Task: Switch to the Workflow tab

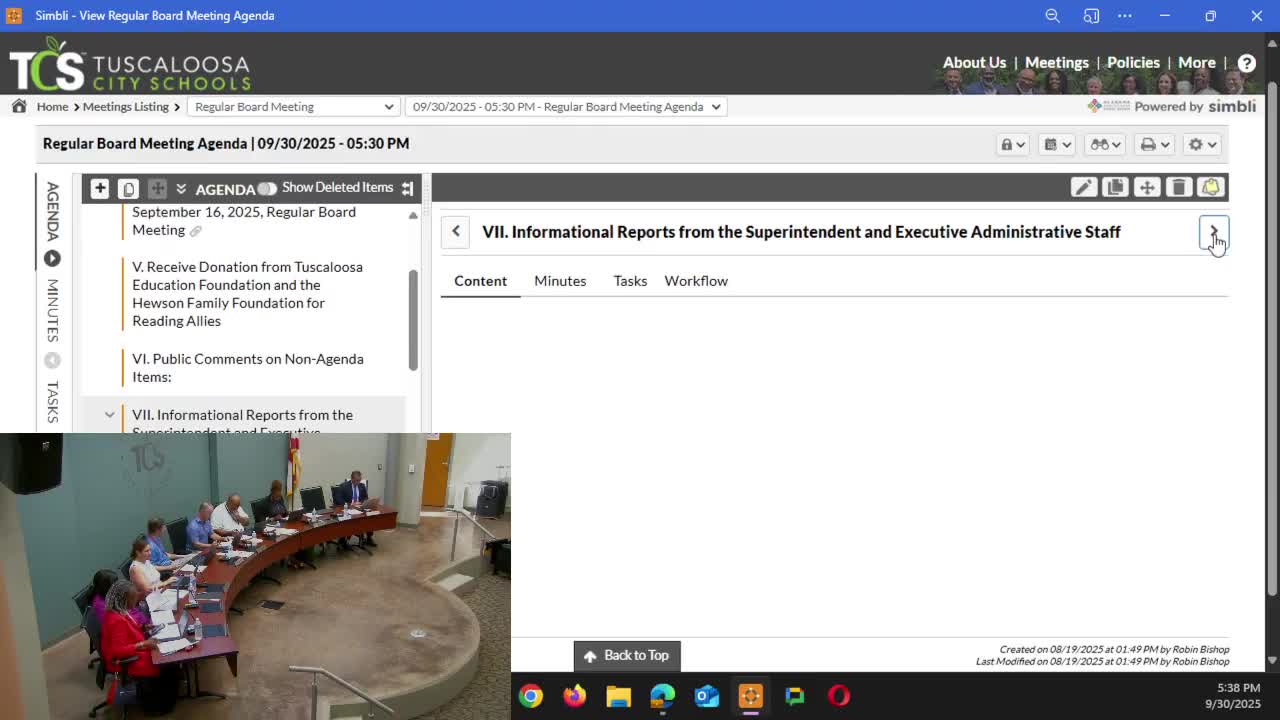Action: tap(696, 281)
